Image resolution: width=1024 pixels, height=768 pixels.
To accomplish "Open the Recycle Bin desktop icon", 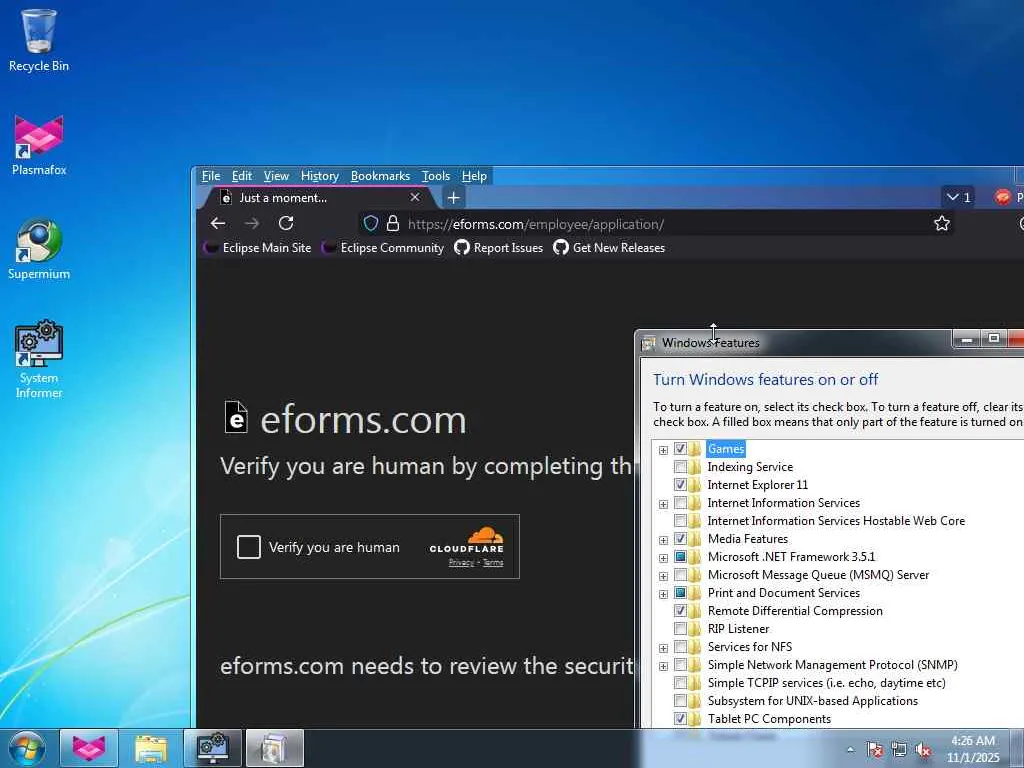I will point(39,40).
